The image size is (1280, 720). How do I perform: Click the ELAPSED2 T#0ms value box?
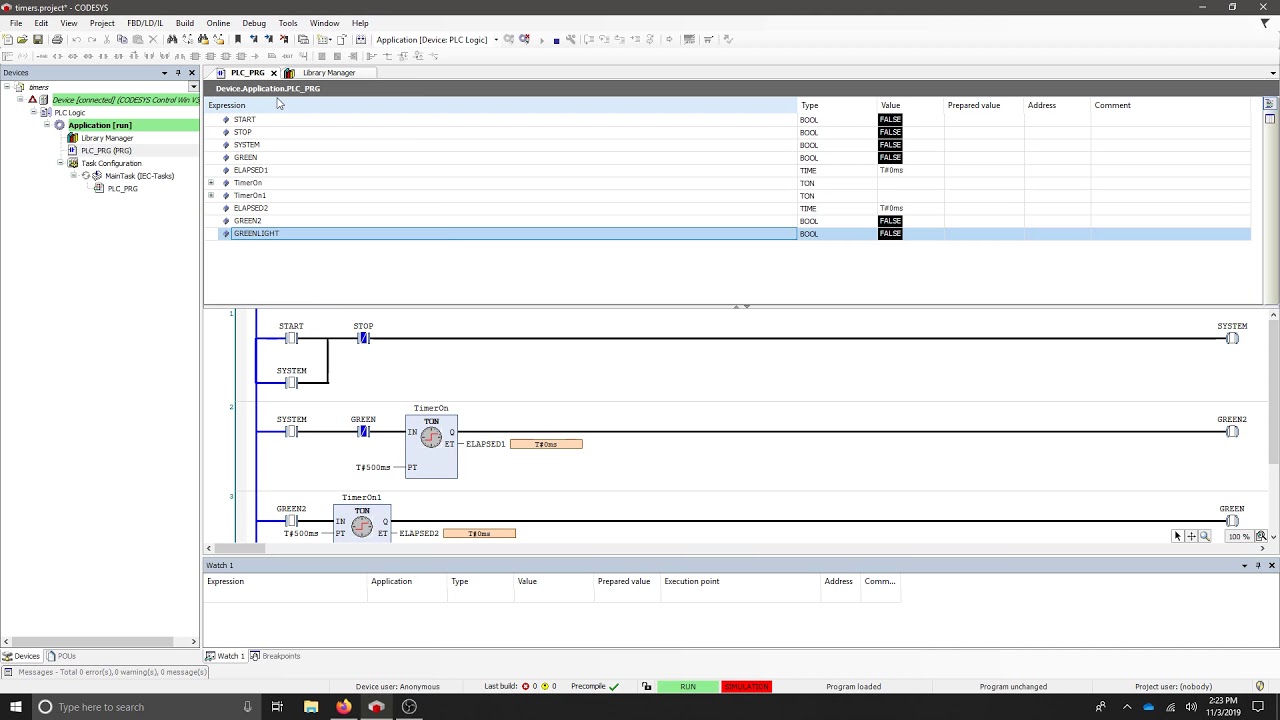(x=480, y=533)
